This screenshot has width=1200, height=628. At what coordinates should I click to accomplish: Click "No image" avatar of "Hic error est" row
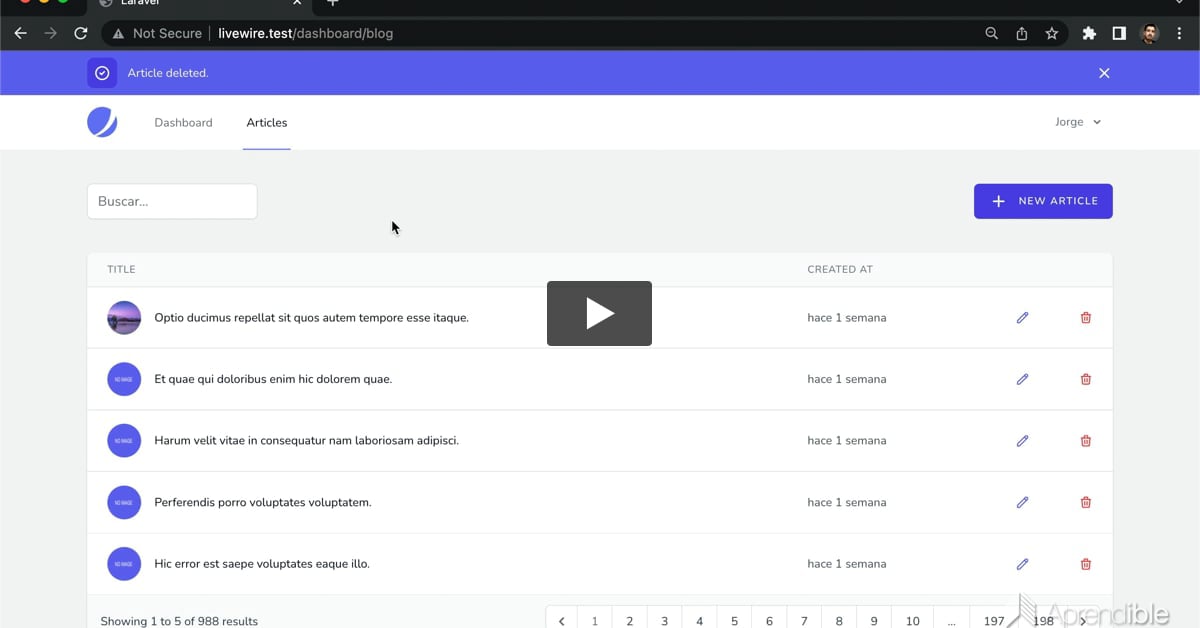pos(124,564)
